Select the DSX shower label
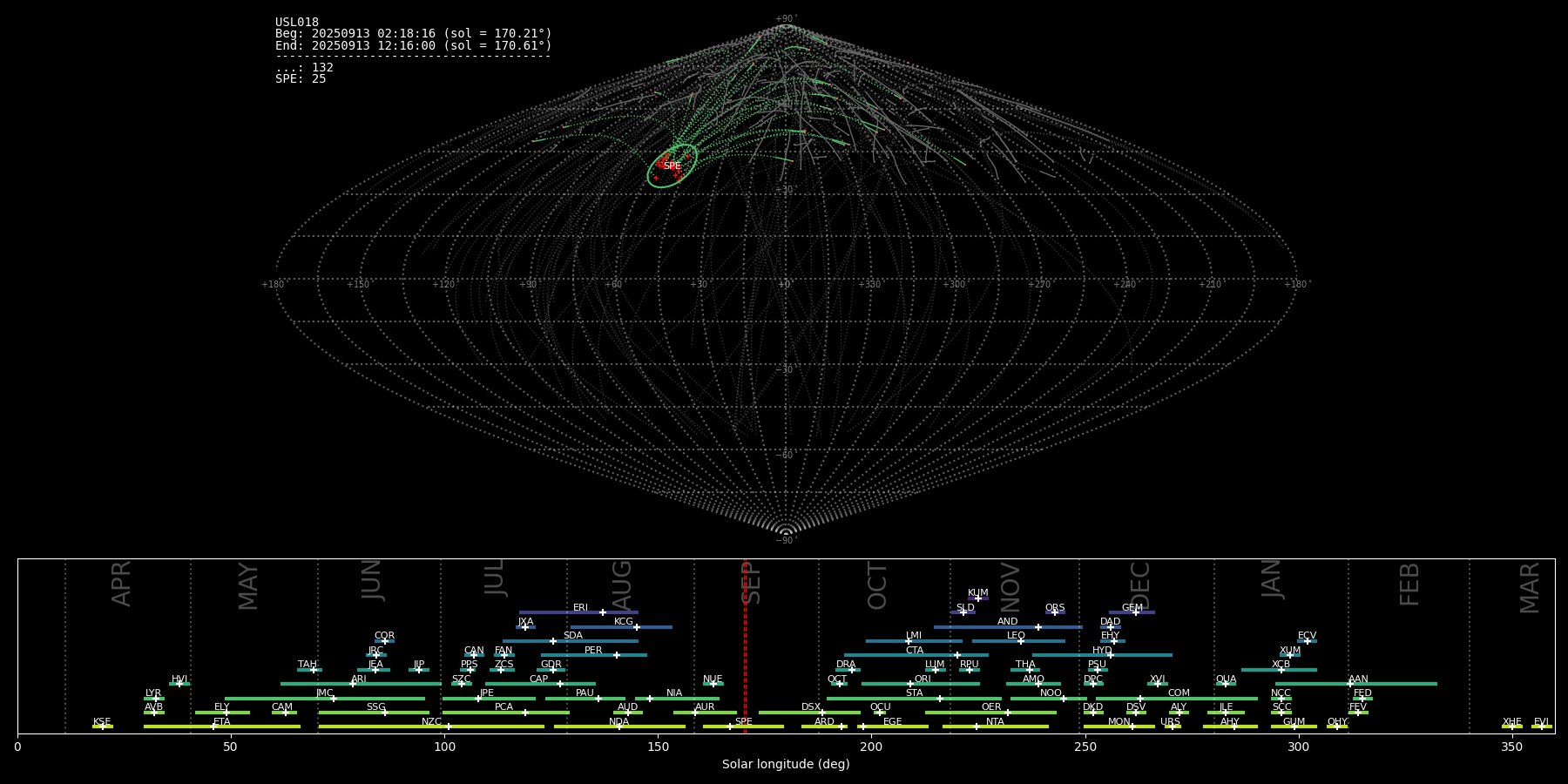 (x=811, y=707)
